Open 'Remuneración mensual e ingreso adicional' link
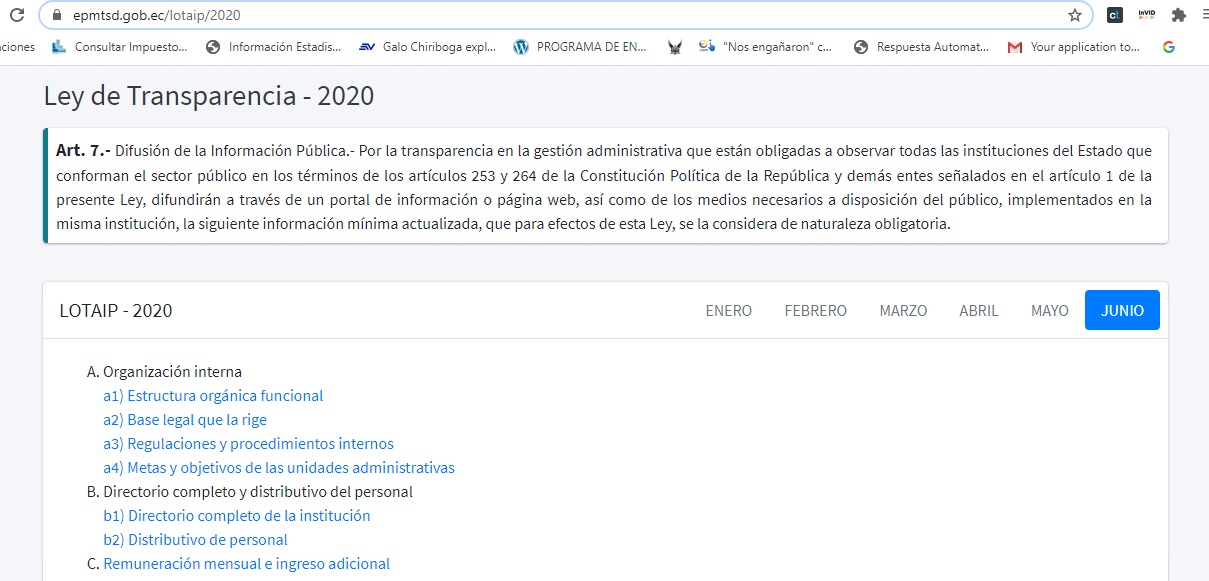Image resolution: width=1209 pixels, height=581 pixels. click(246, 564)
